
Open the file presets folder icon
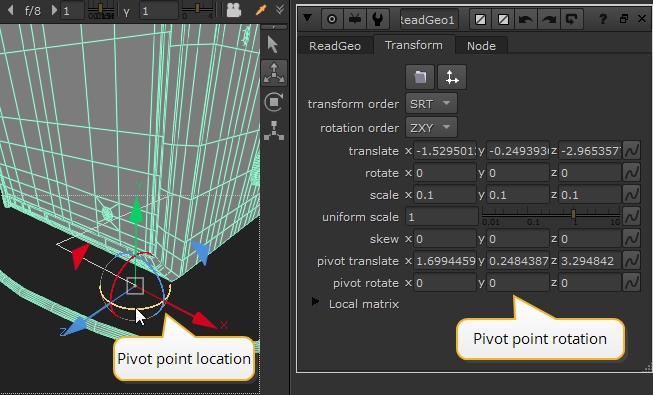click(420, 77)
